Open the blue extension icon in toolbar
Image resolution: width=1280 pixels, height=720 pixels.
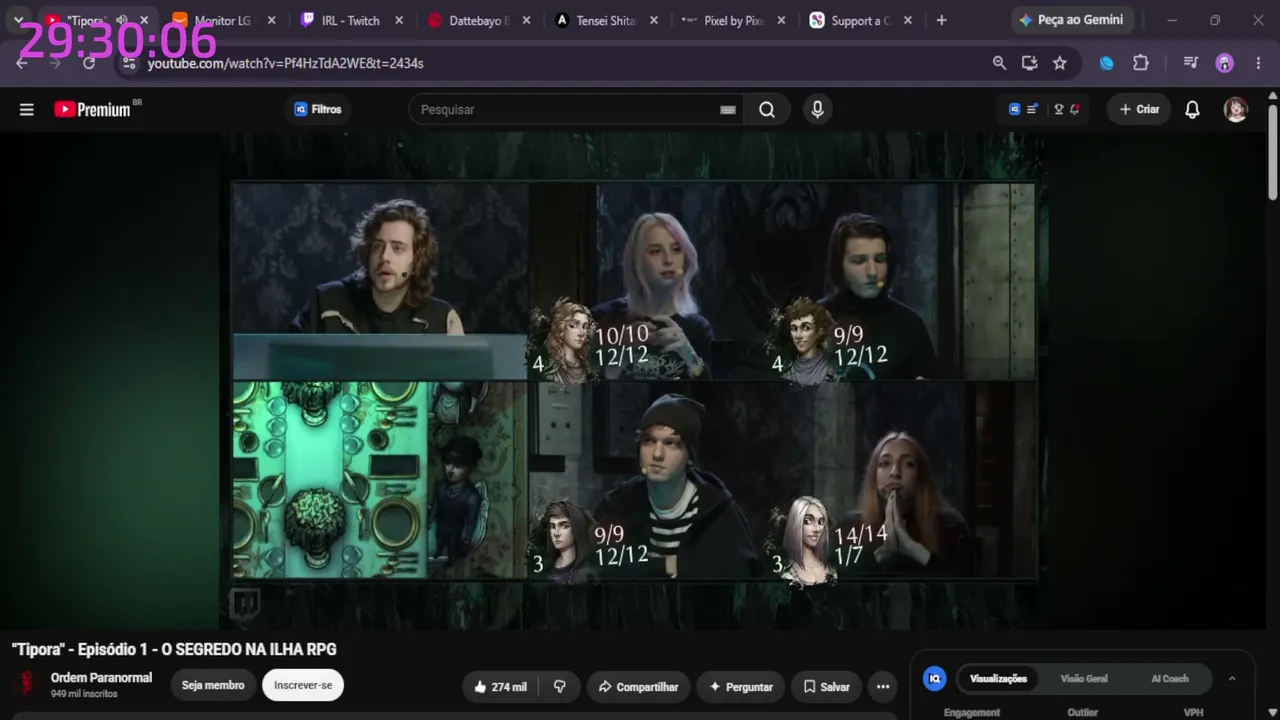point(1107,63)
